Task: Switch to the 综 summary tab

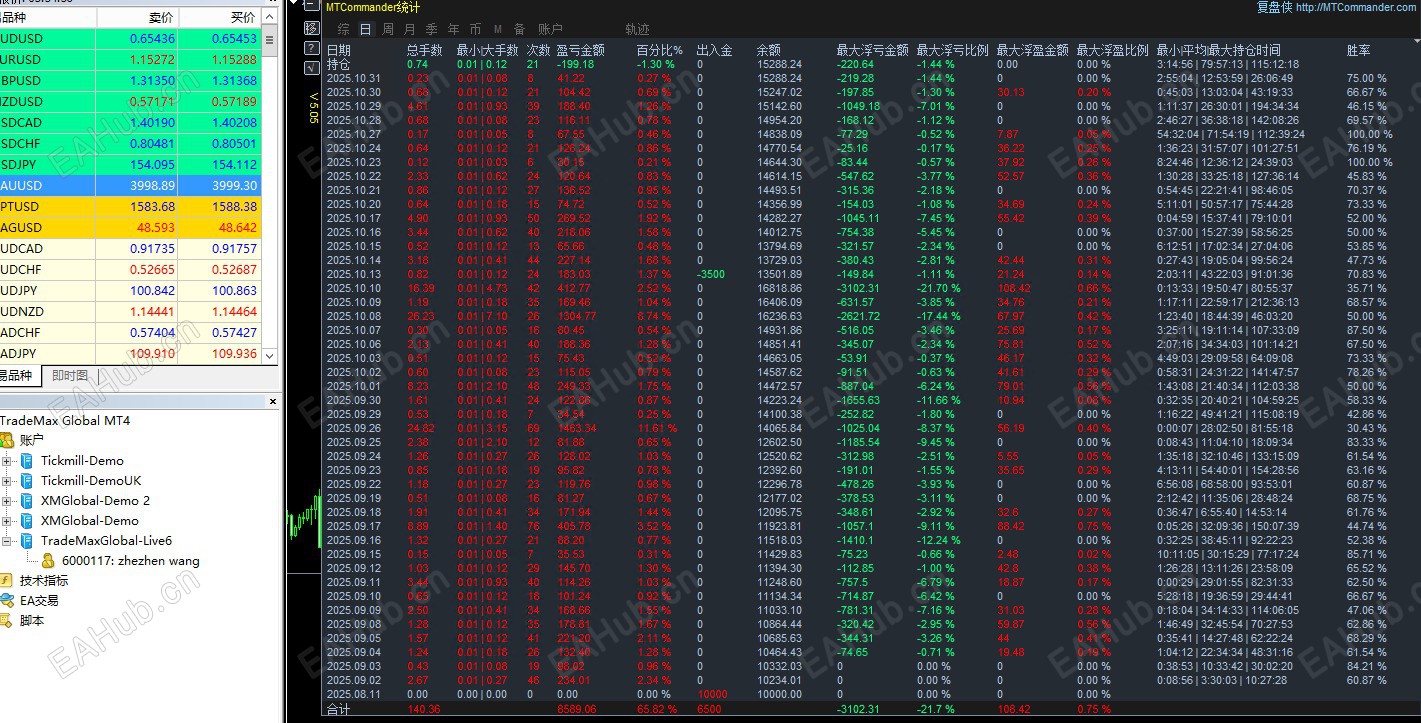Action: point(344,30)
